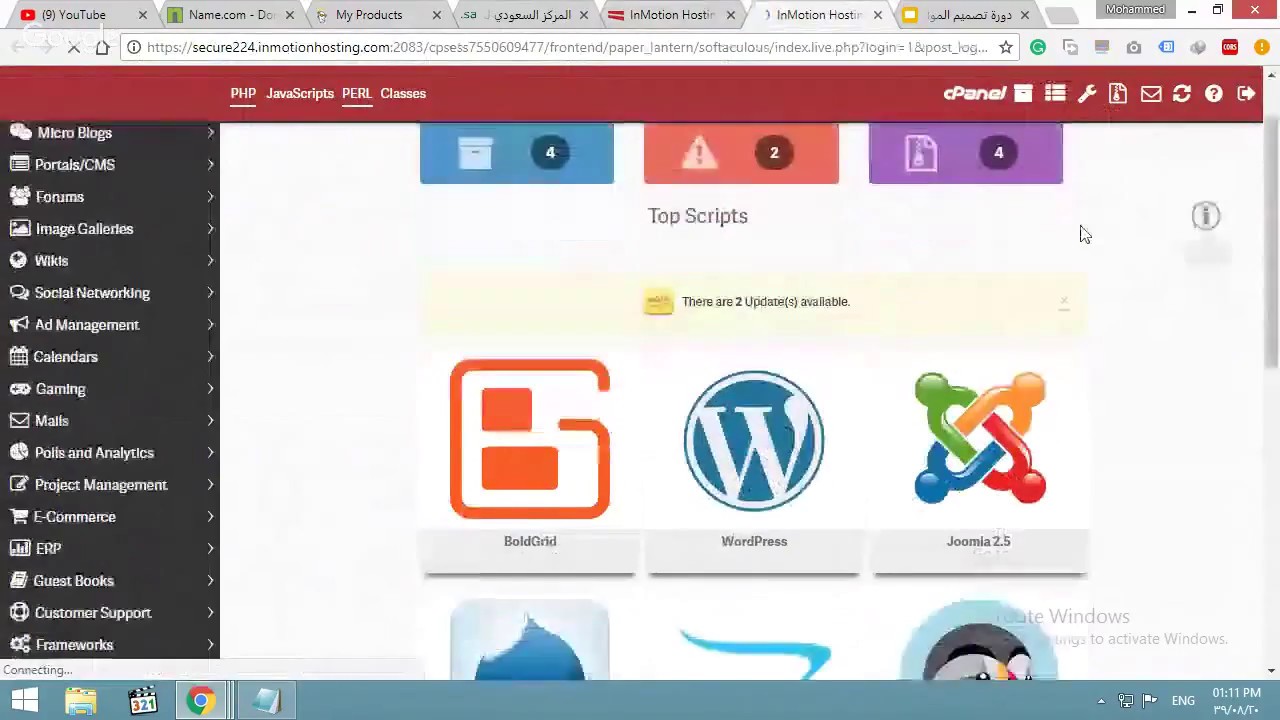Click the browser address bar URL
The width and height of the screenshot is (1280, 720).
(567, 47)
